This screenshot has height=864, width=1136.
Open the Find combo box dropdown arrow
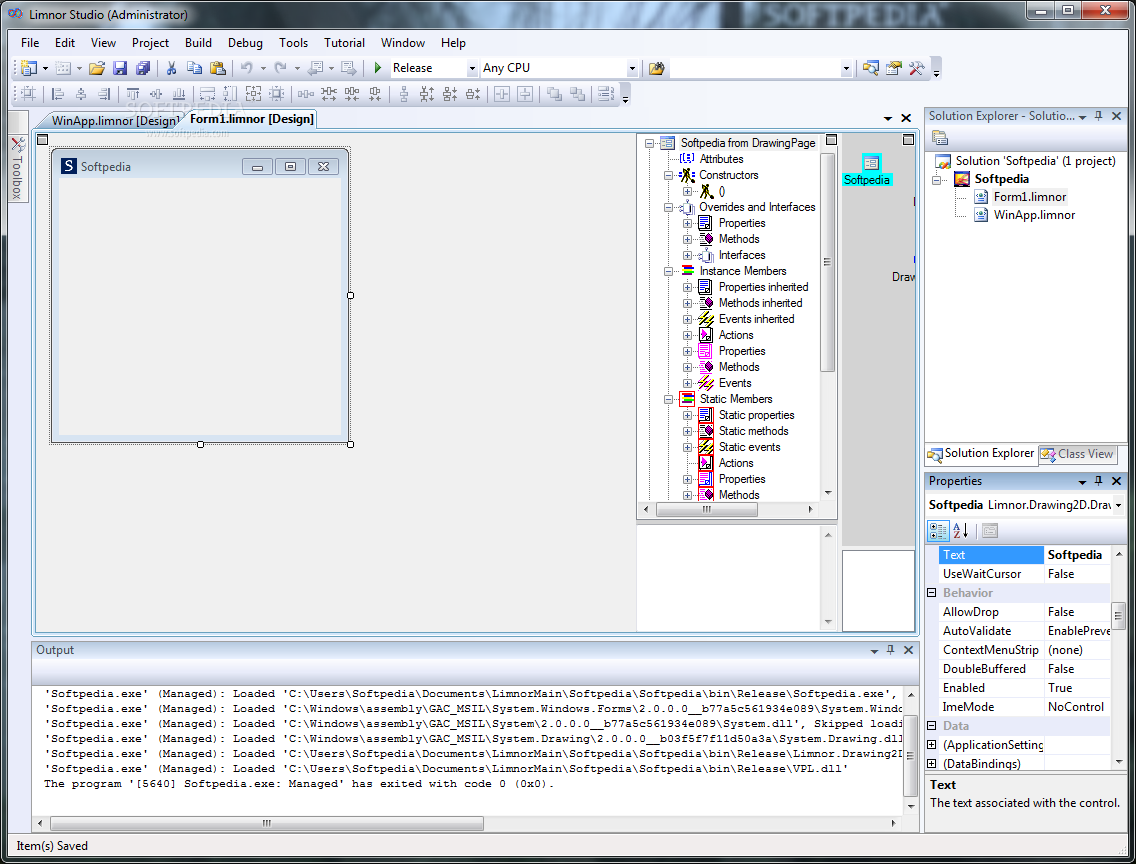click(845, 68)
